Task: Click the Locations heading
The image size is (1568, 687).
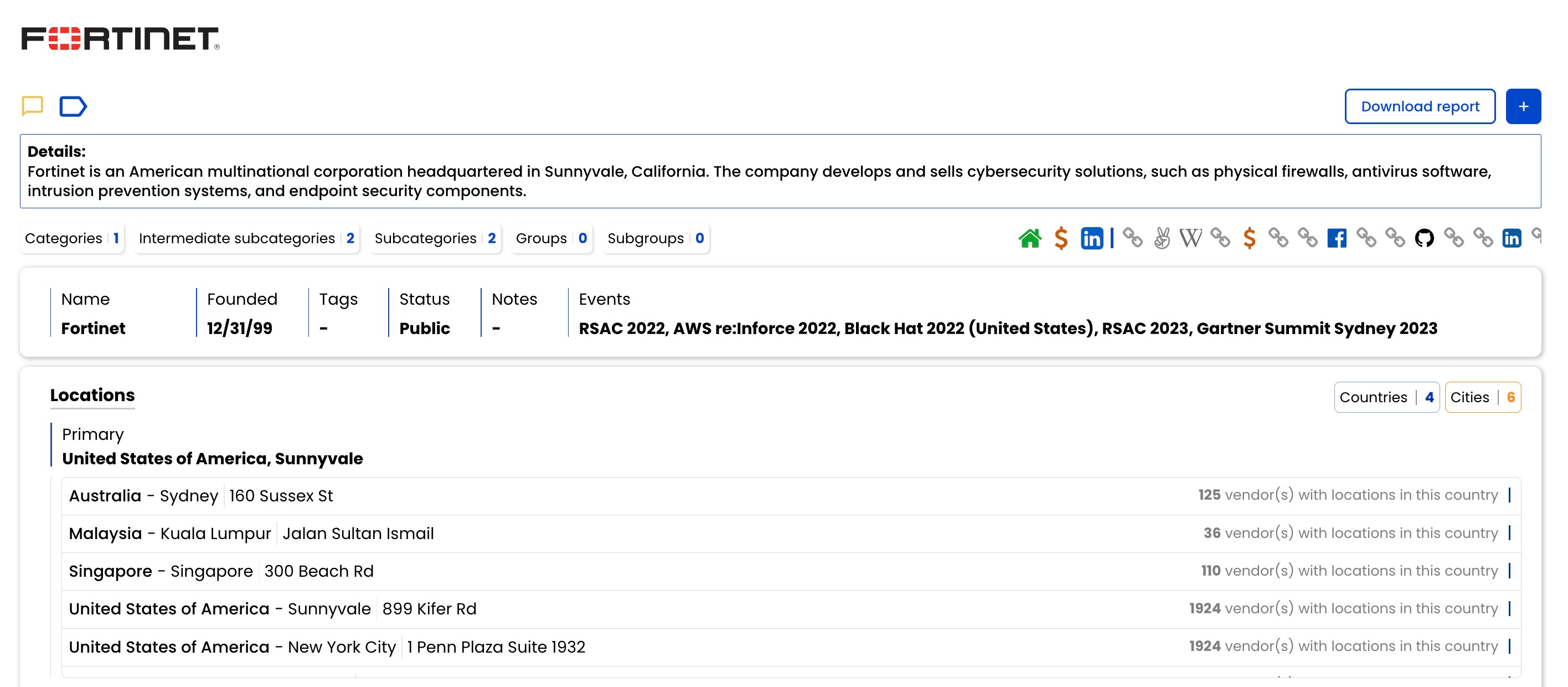Action: [x=92, y=395]
